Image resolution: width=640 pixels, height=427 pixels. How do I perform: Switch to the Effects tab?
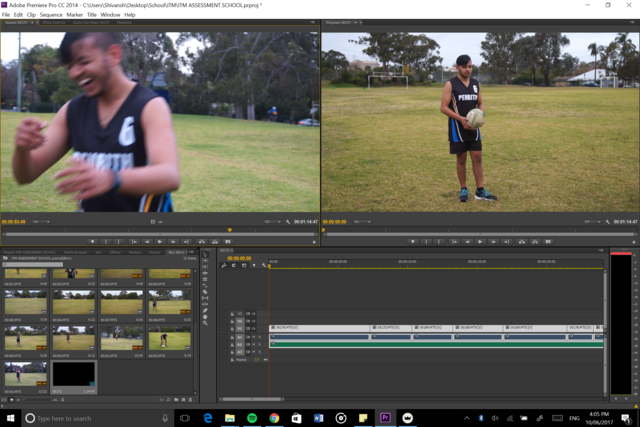point(116,252)
